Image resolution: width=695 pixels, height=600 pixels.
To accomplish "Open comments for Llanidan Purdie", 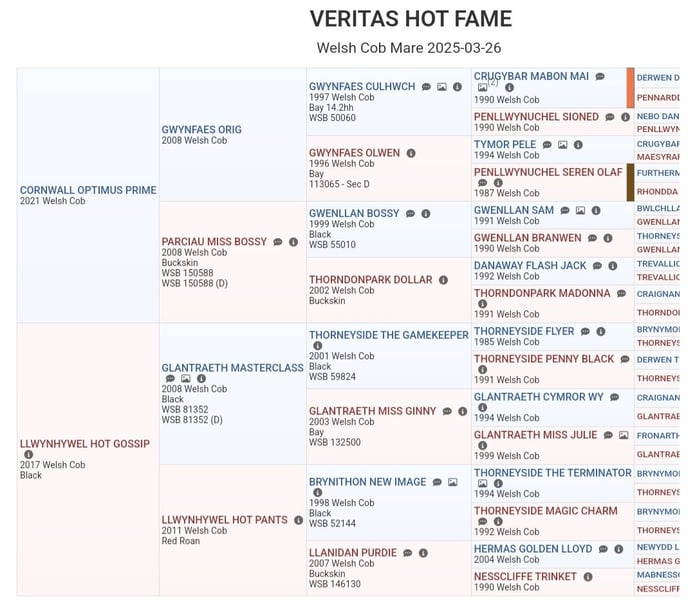I will [x=408, y=553].
